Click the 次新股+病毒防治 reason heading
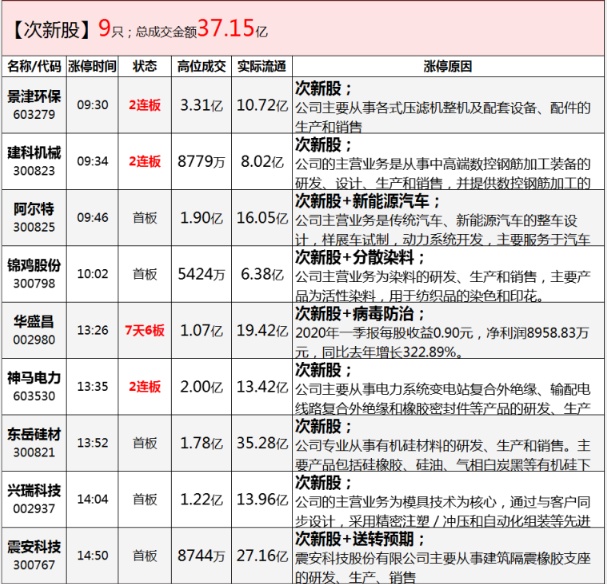The width and height of the screenshot is (607, 584). [x=360, y=313]
